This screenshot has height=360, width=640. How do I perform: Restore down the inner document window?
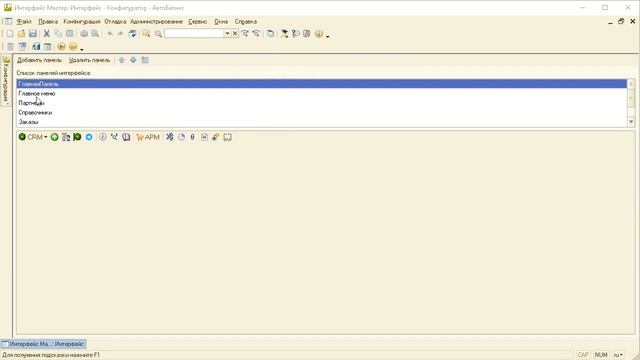[x=621, y=21]
